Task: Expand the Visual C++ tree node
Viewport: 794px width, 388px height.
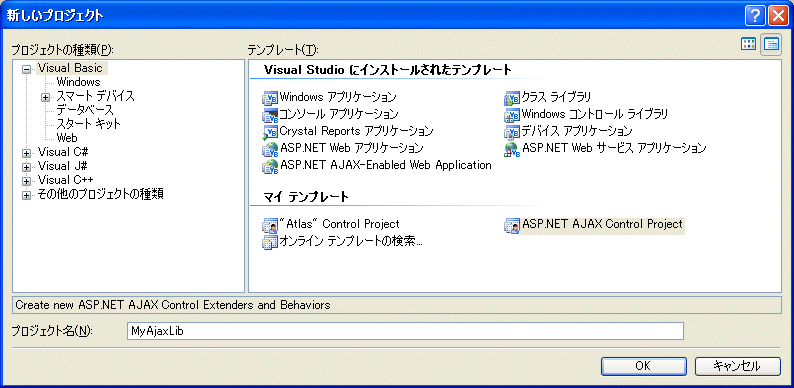Action: click(x=26, y=181)
